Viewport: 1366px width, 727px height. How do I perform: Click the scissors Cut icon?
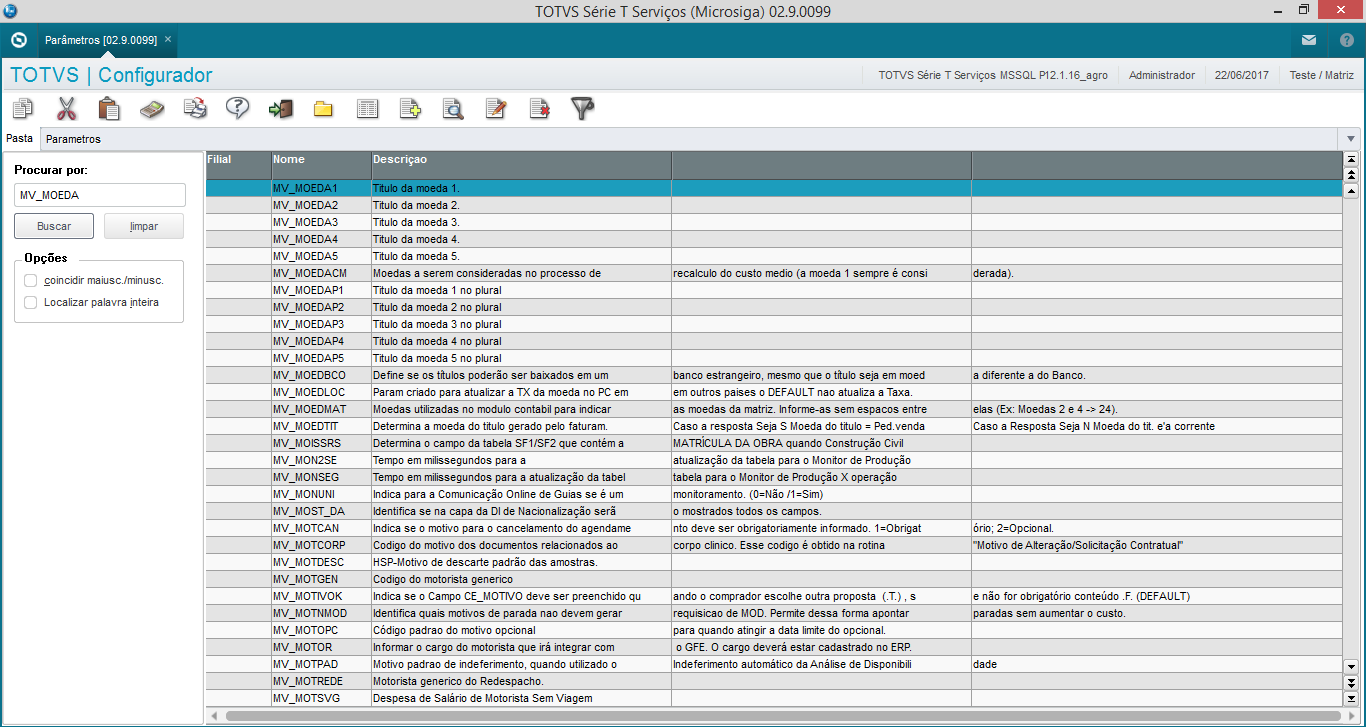[66, 108]
